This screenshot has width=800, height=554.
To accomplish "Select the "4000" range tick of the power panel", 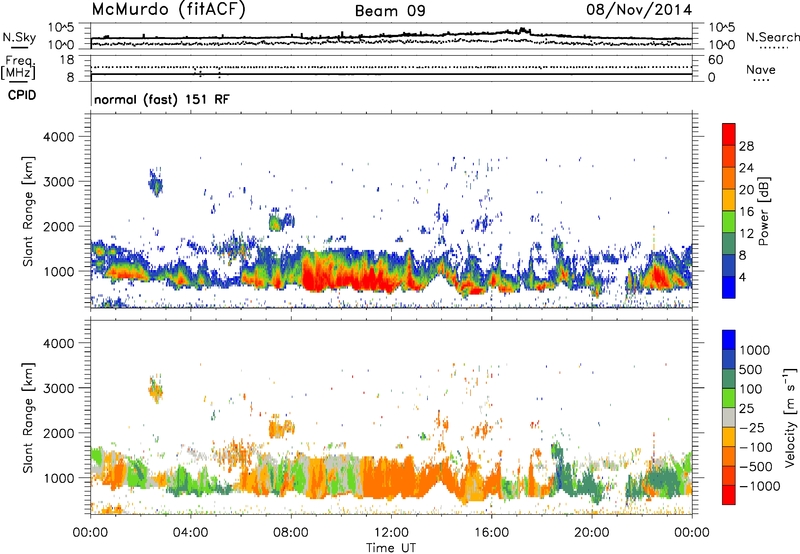I will tap(58, 137).
